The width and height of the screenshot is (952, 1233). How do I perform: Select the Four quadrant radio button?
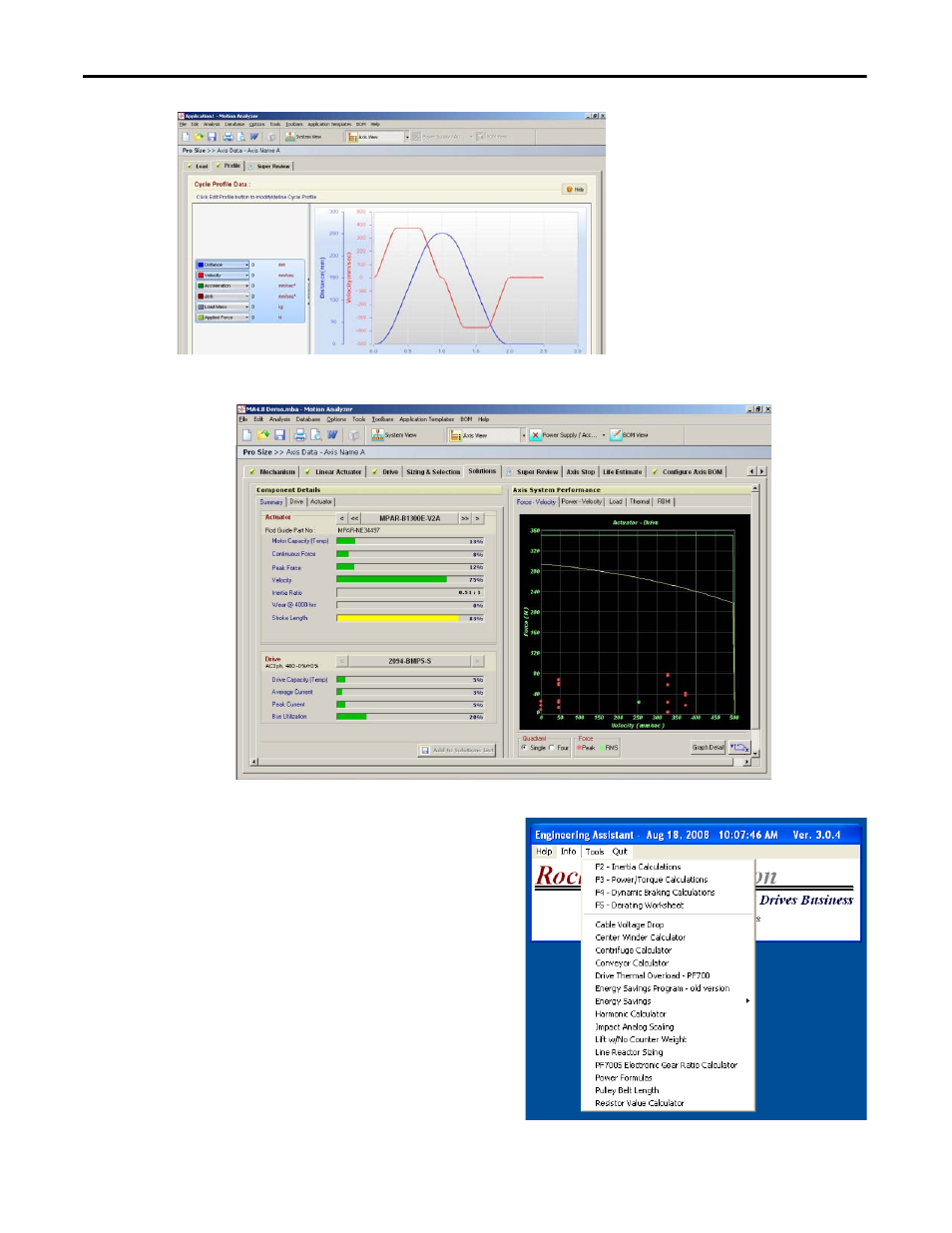point(552,748)
